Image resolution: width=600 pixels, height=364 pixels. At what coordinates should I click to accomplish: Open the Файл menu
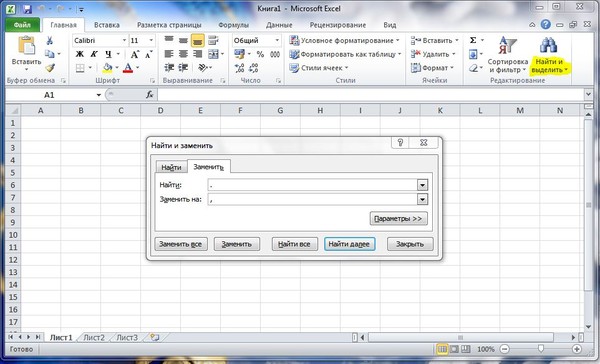tap(22, 25)
